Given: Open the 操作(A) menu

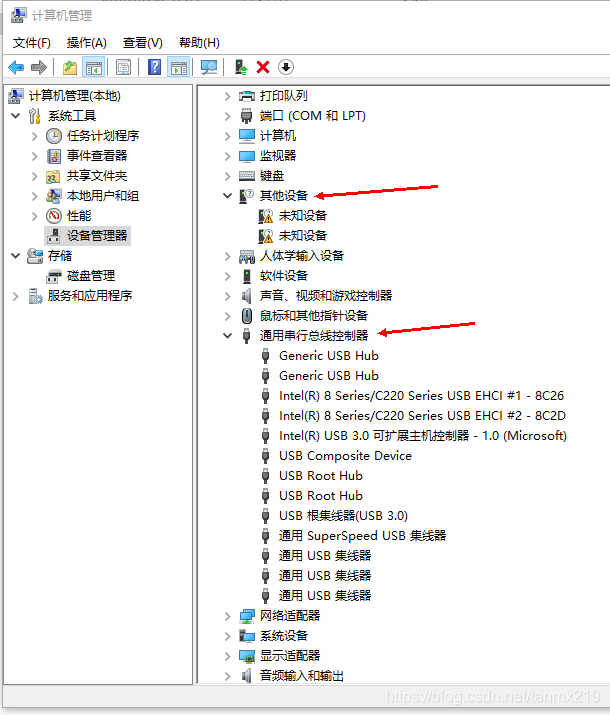Looking at the screenshot, I should point(87,43).
